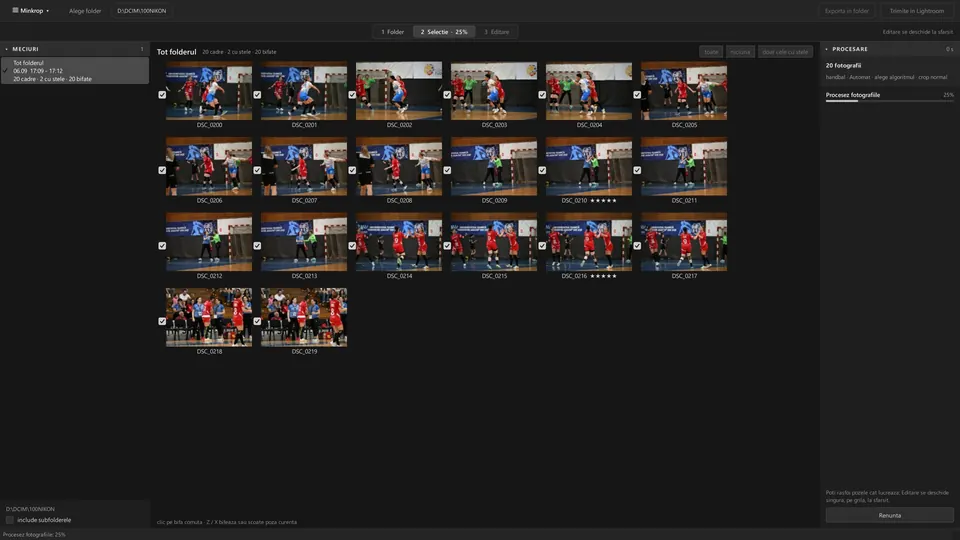Uncheck the DSC_0205 photo checkbox
Viewport: 960px width, 540px height.
637,95
